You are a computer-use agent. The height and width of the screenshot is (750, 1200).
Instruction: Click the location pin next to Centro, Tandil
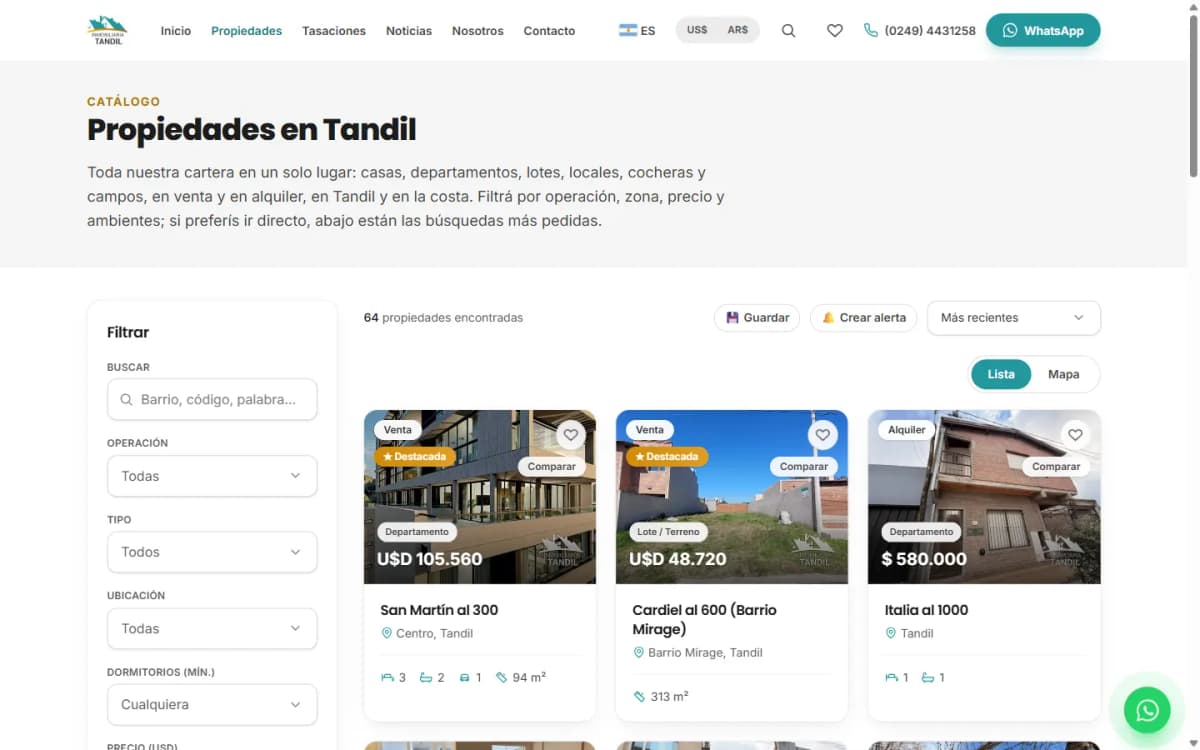pos(387,633)
